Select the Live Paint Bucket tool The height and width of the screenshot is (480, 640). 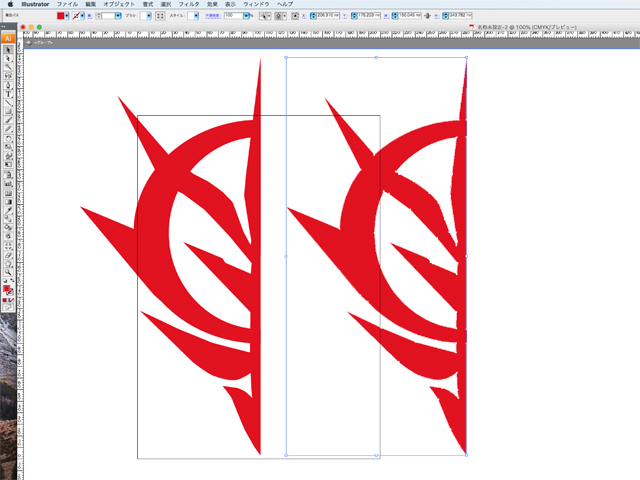[x=8, y=228]
